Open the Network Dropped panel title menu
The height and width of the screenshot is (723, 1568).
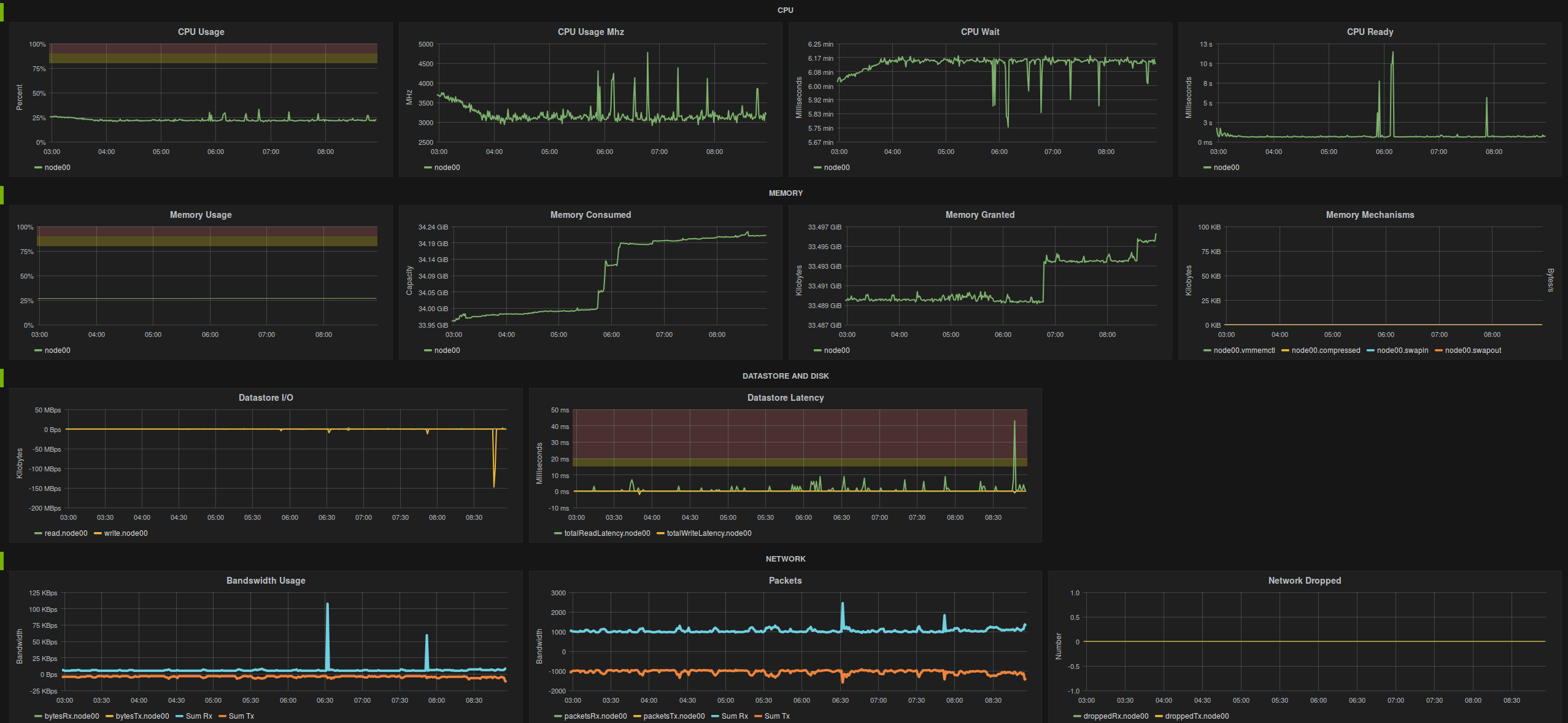click(1304, 581)
